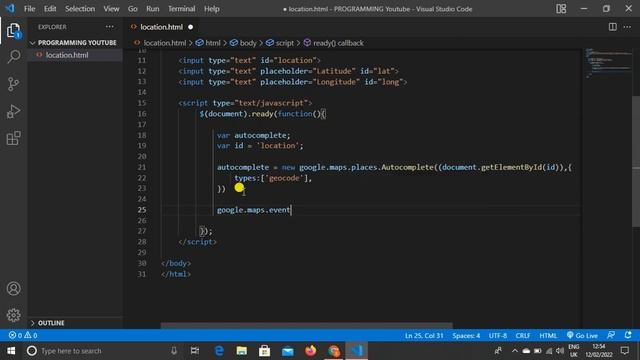Launch Microsoft Edge from taskbar
Screen dimensions: 640x360
(x=219, y=351)
